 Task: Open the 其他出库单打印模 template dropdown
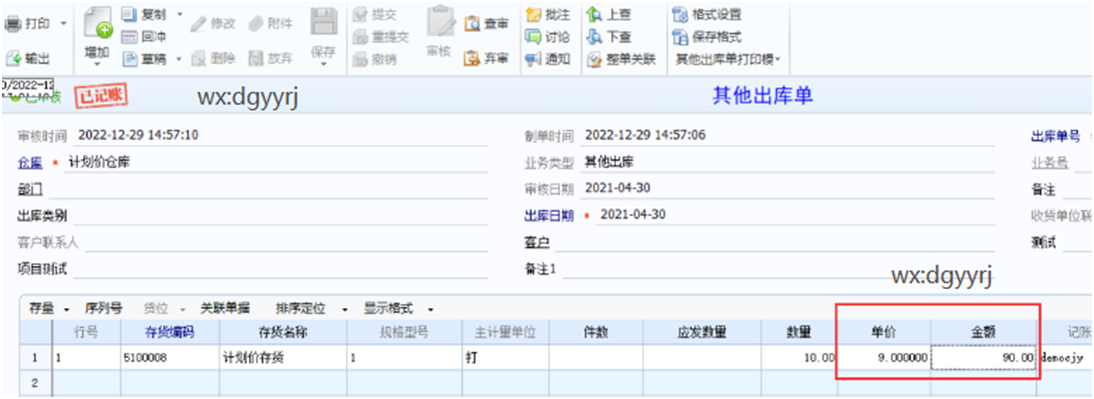728,59
